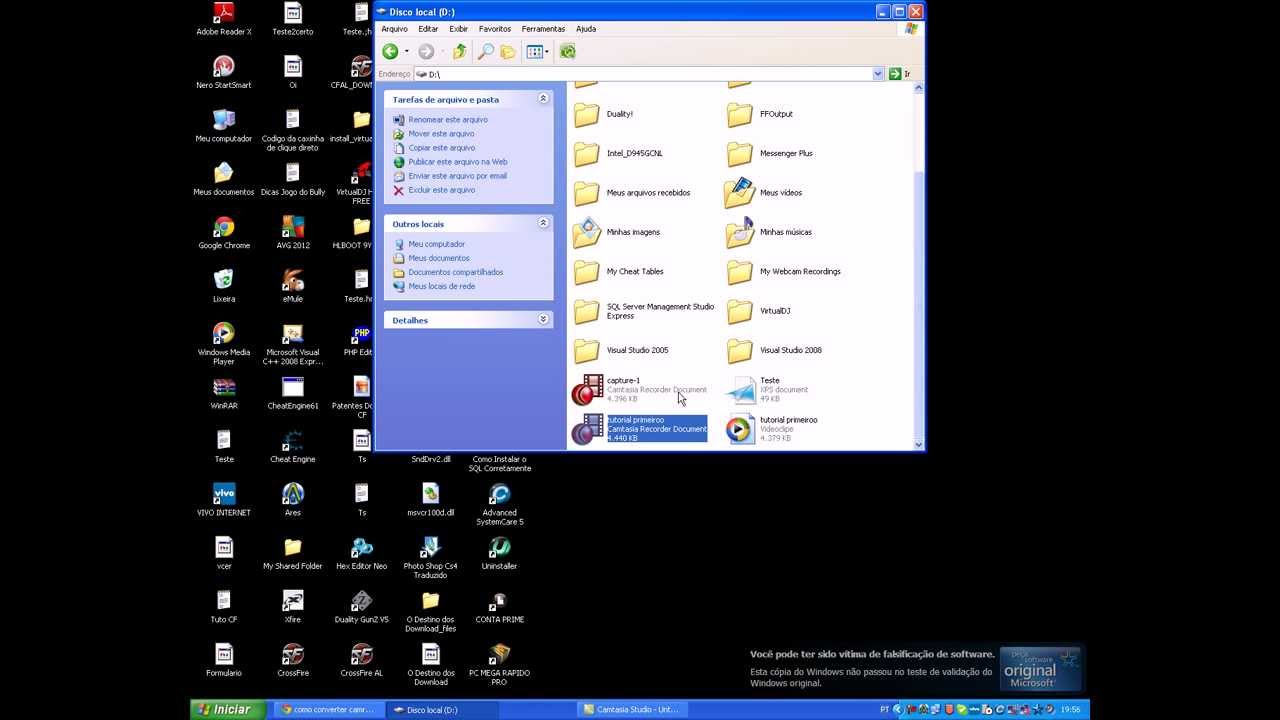Click the file list vertical scrollbar
This screenshot has width=1280, height=720.
(x=918, y=300)
